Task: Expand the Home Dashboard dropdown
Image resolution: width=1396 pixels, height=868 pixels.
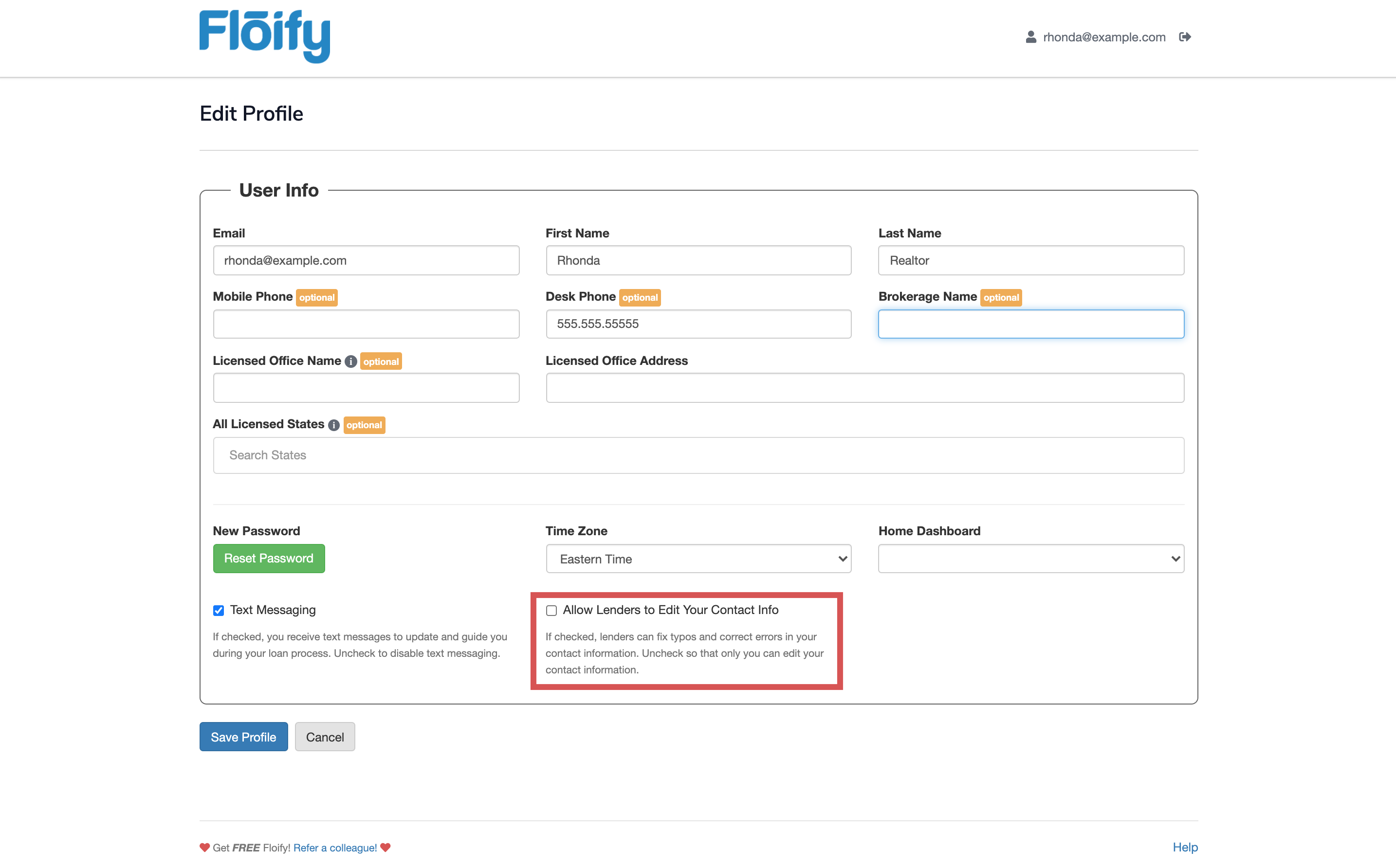Action: click(1031, 559)
